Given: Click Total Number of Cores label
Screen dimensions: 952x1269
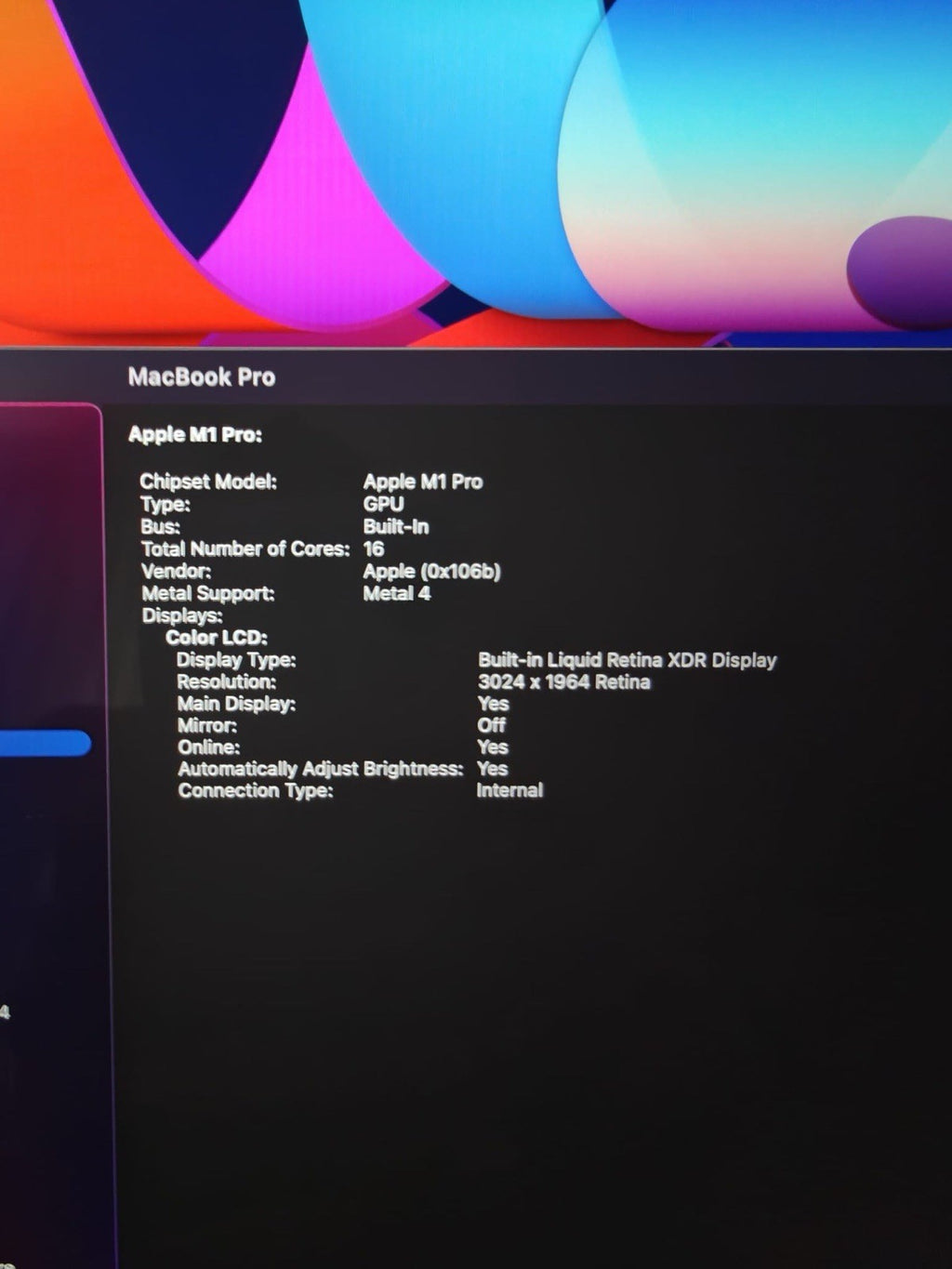Looking at the screenshot, I should [245, 549].
